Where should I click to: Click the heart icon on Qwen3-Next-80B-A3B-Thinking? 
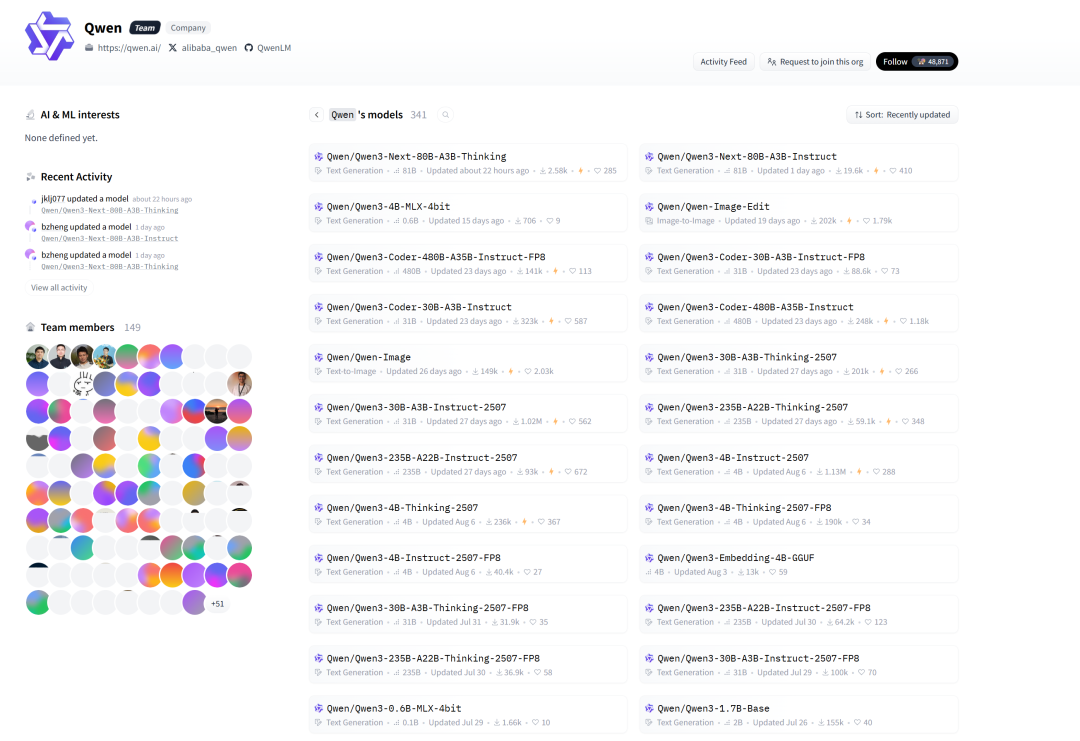pyautogui.click(x=597, y=171)
